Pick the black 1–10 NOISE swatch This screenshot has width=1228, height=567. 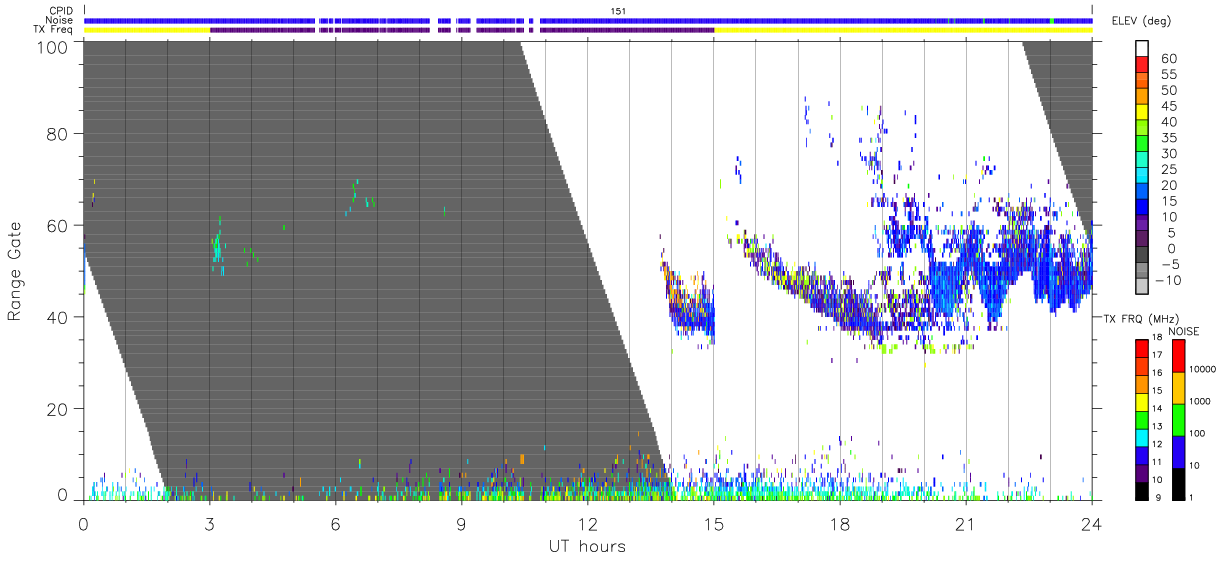point(1178,482)
